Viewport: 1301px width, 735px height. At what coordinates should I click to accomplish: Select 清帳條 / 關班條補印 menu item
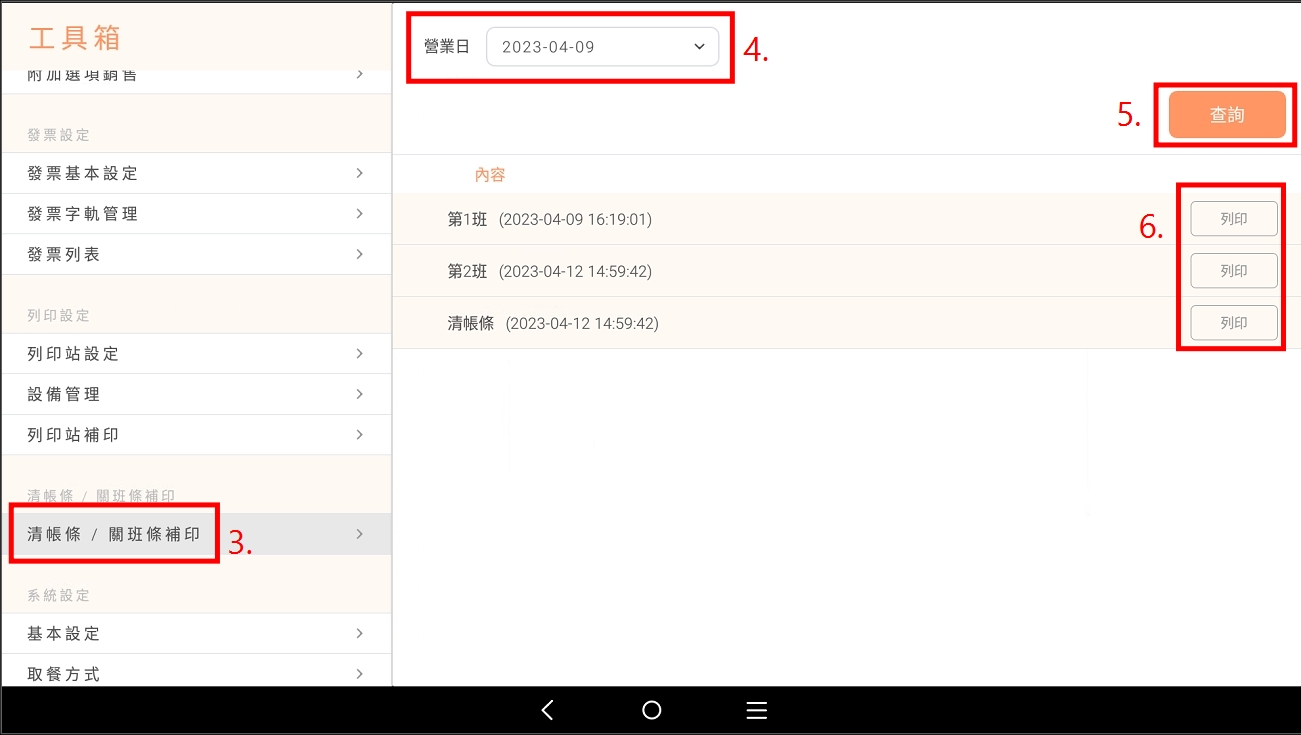pyautogui.click(x=114, y=534)
